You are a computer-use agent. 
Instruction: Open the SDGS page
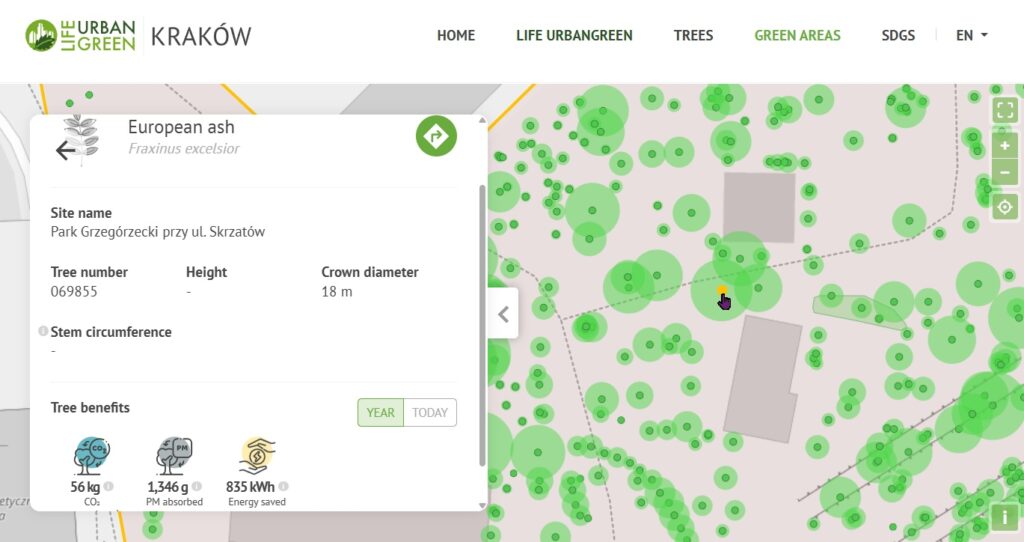898,35
